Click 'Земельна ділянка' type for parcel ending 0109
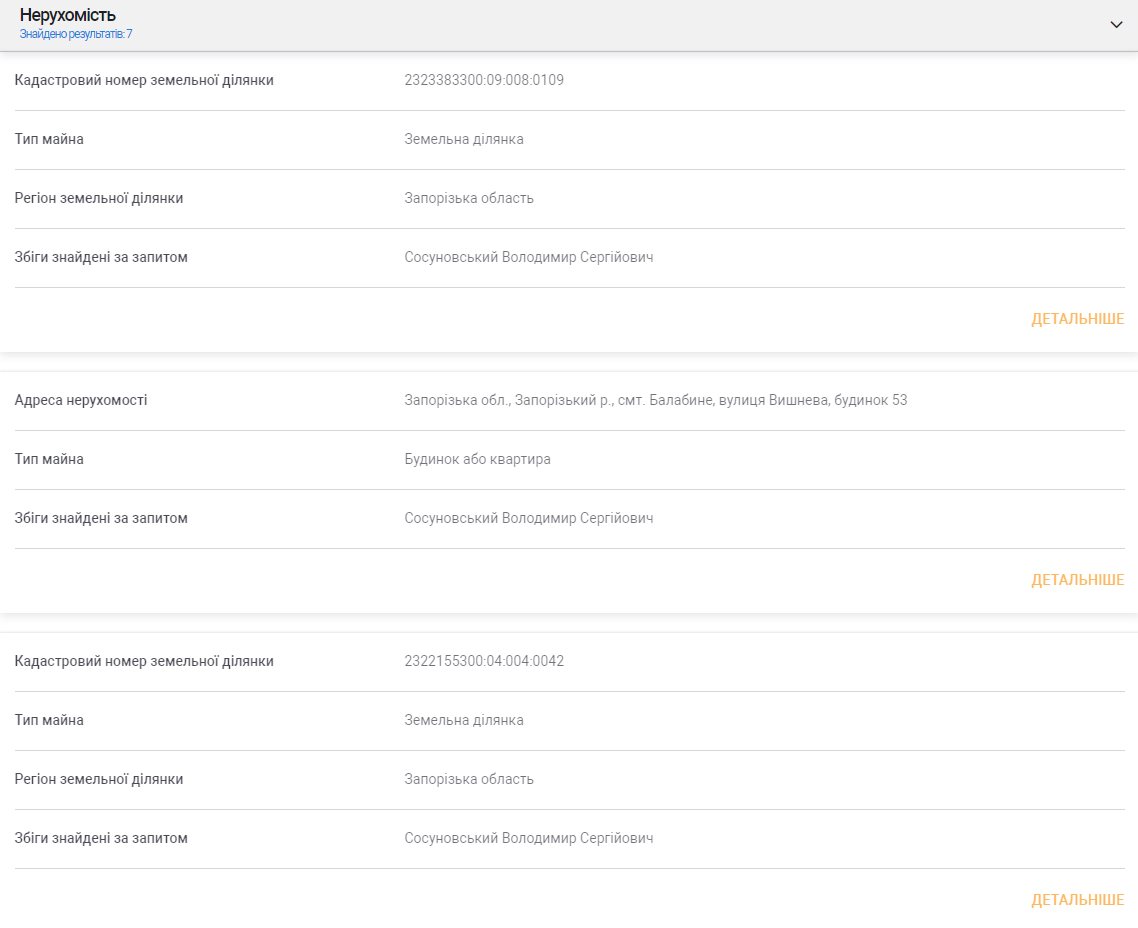 click(464, 139)
